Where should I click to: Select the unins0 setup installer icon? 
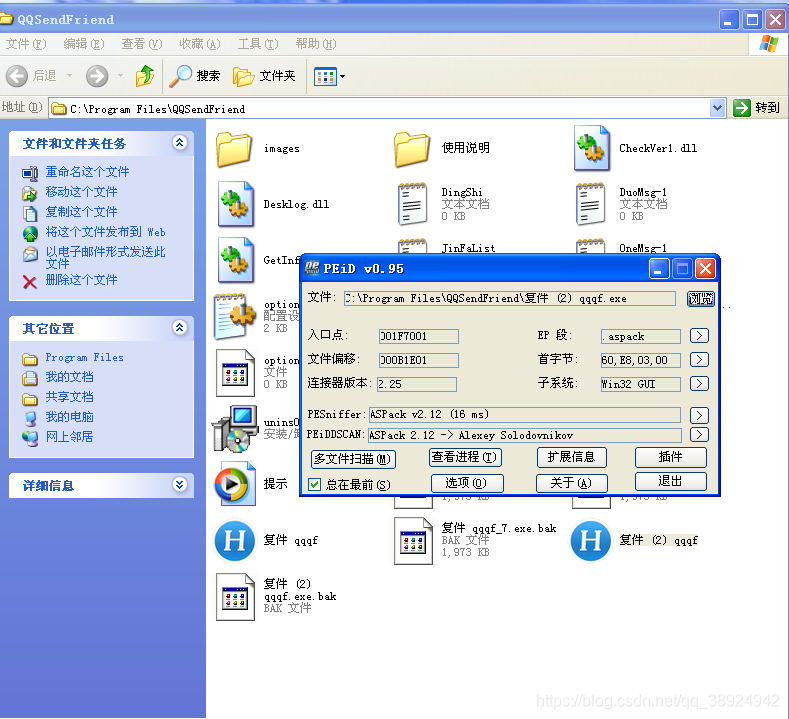tap(235, 429)
